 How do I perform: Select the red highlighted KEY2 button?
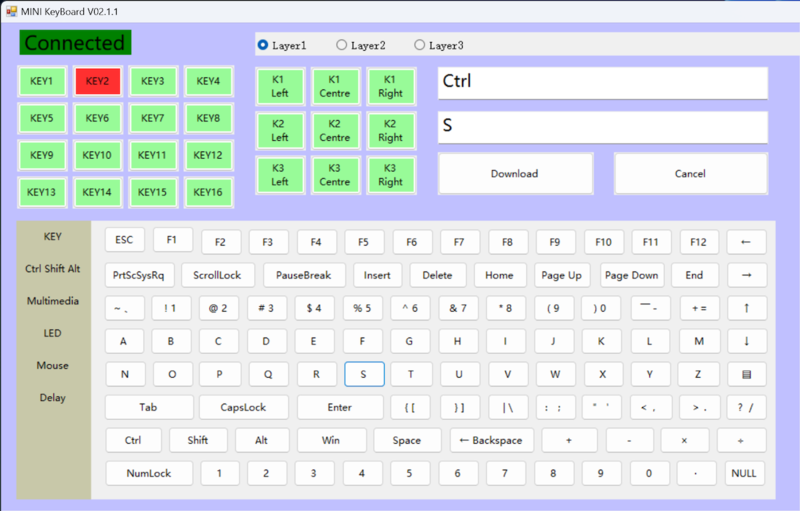click(x=97, y=82)
